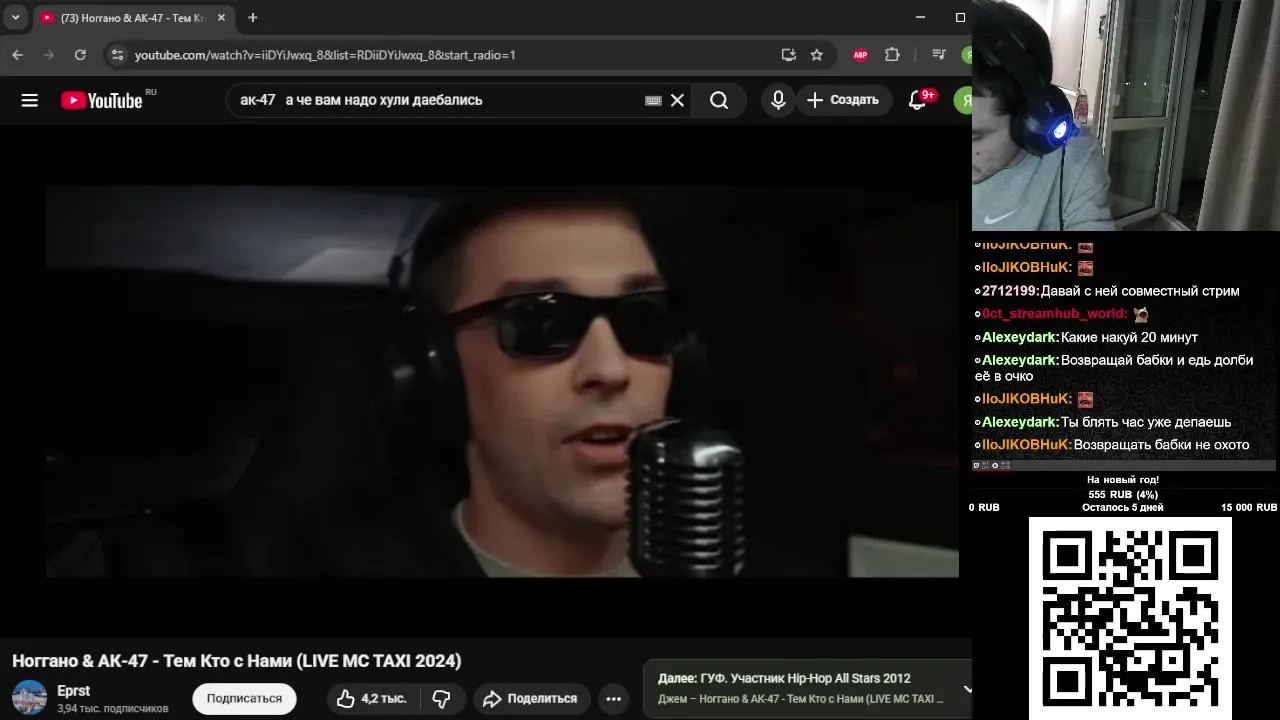View site information icon in address bar

point(117,55)
